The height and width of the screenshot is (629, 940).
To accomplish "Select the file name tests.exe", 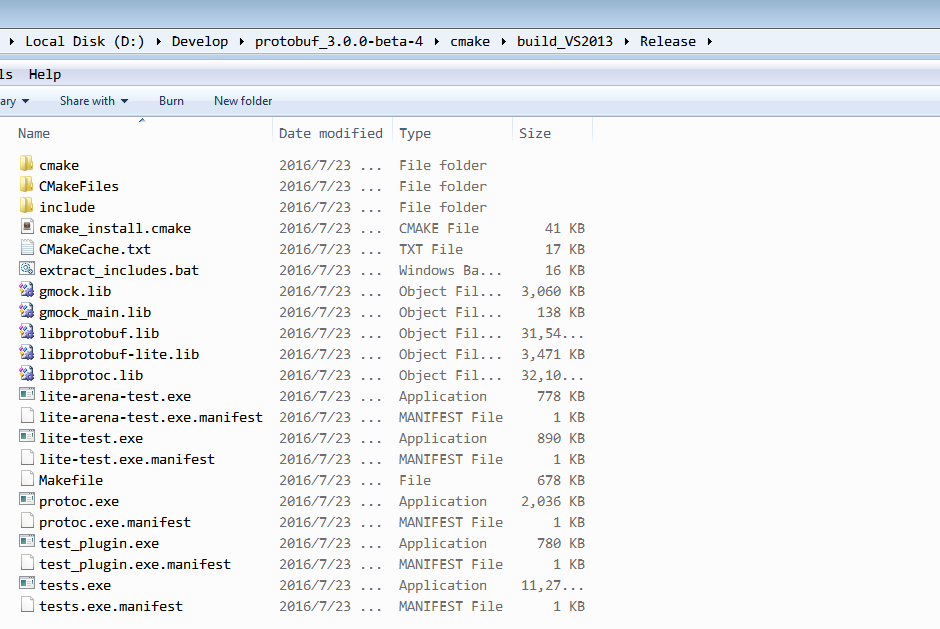I will tap(75, 585).
